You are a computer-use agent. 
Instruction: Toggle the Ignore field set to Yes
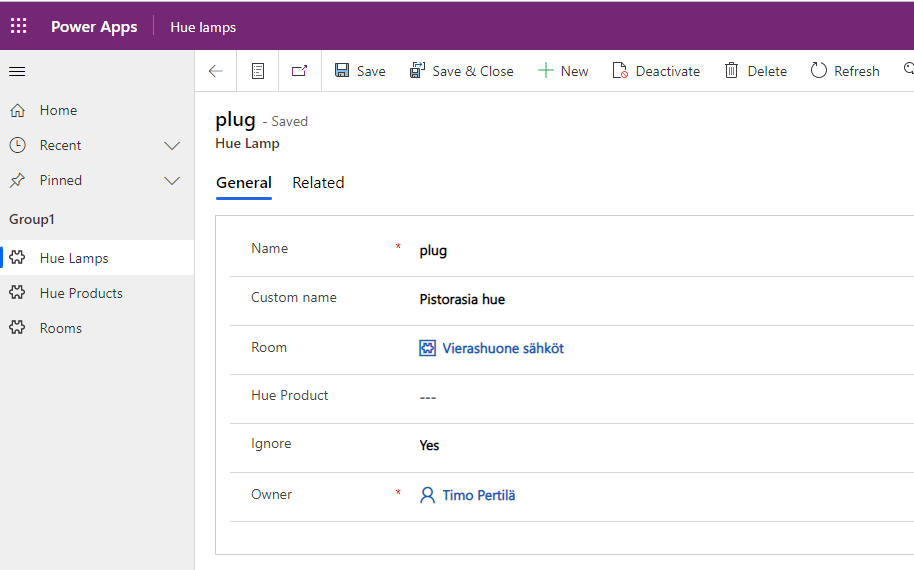[x=430, y=446]
